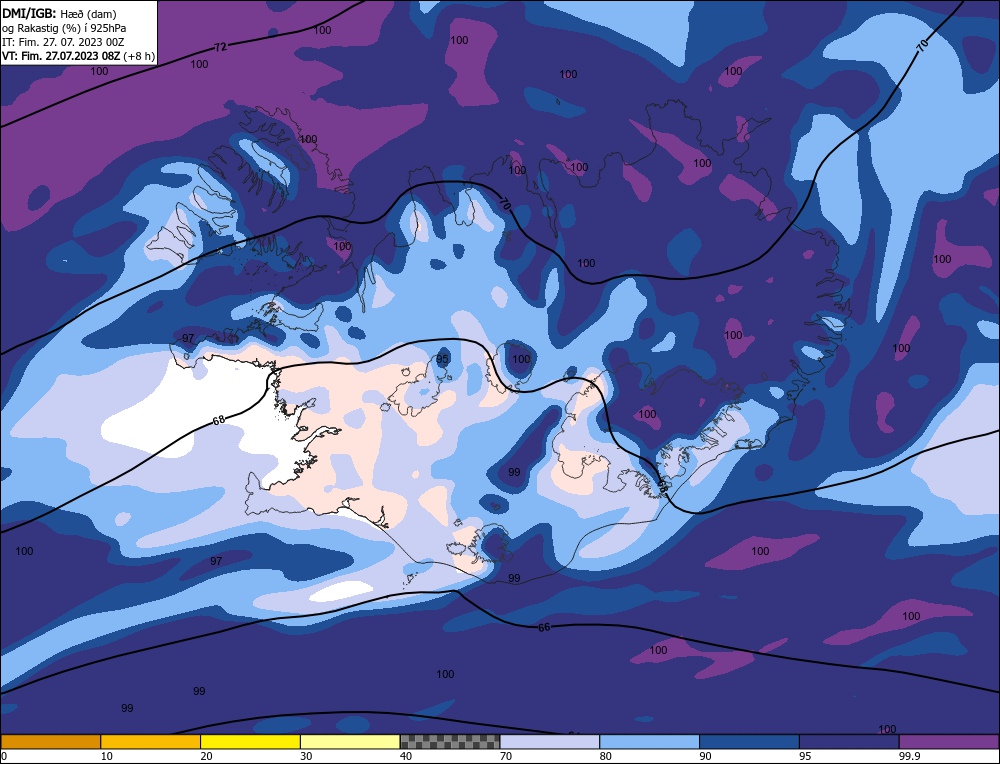
Task: Click the '40' legend tick label
Action: pos(406,756)
